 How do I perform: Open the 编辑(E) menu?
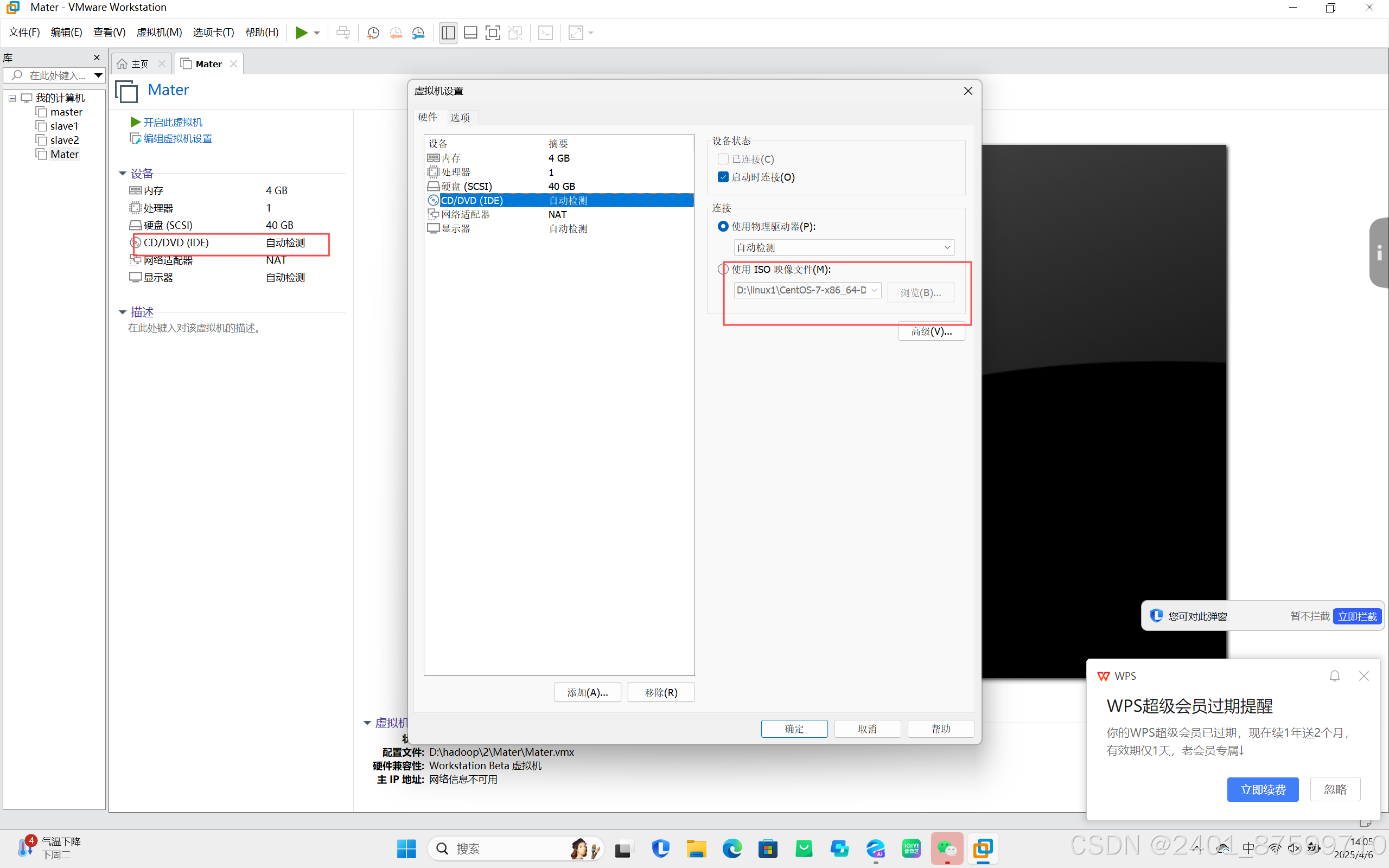click(67, 32)
